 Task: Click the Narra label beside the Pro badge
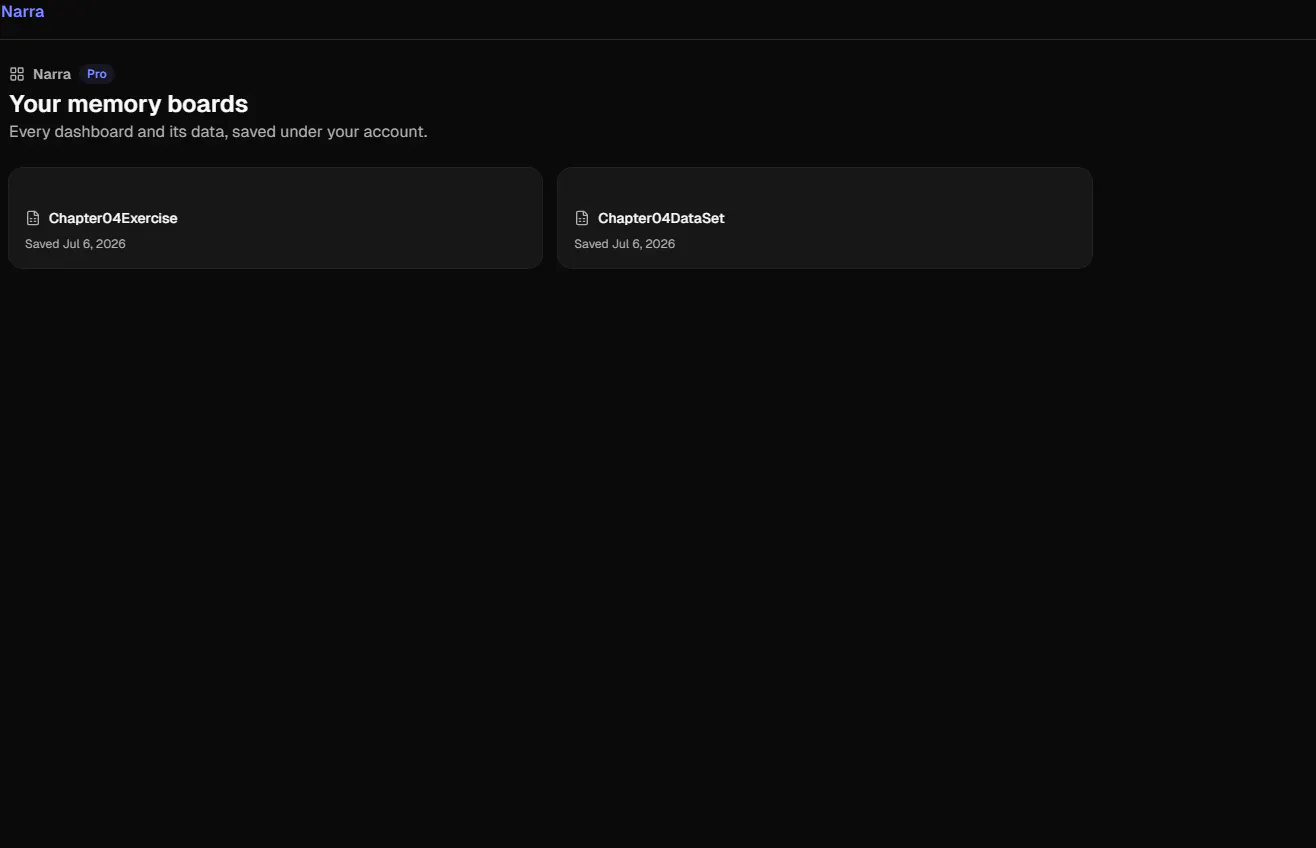52,74
